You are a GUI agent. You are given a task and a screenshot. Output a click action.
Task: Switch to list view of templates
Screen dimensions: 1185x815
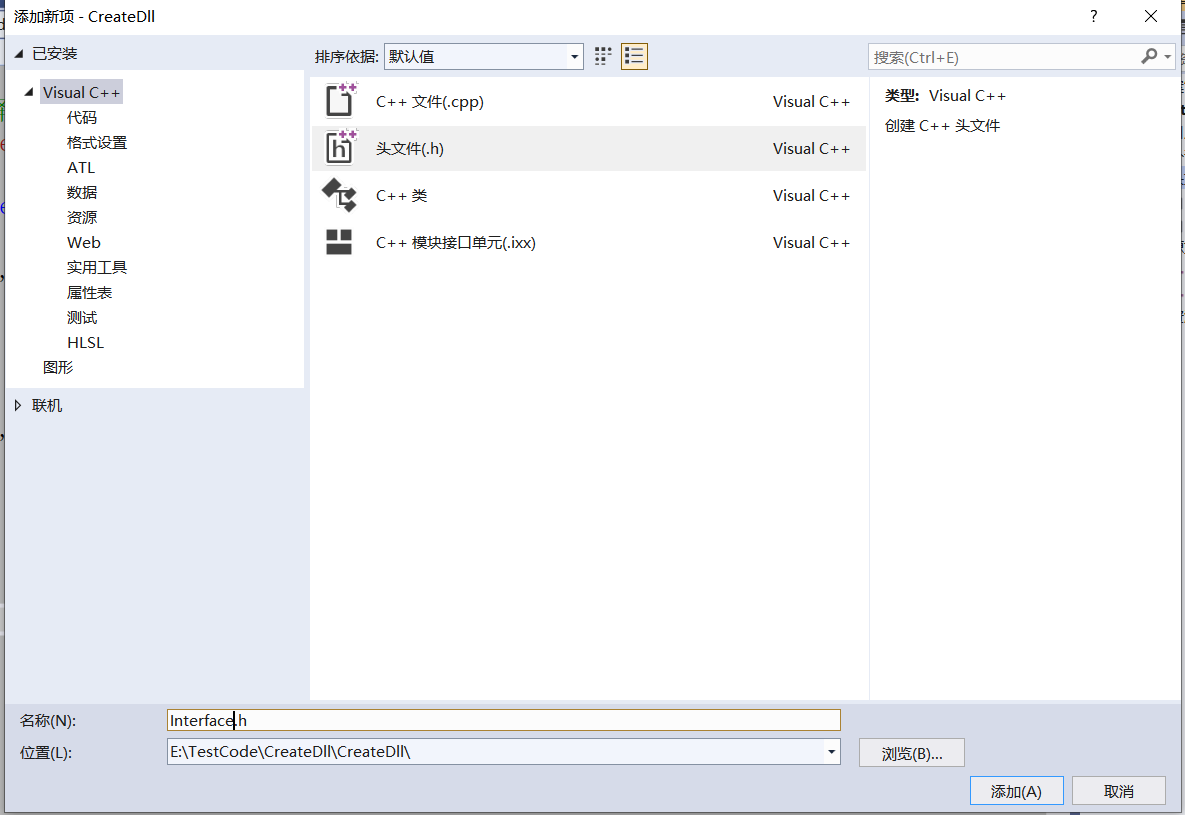pyautogui.click(x=634, y=56)
